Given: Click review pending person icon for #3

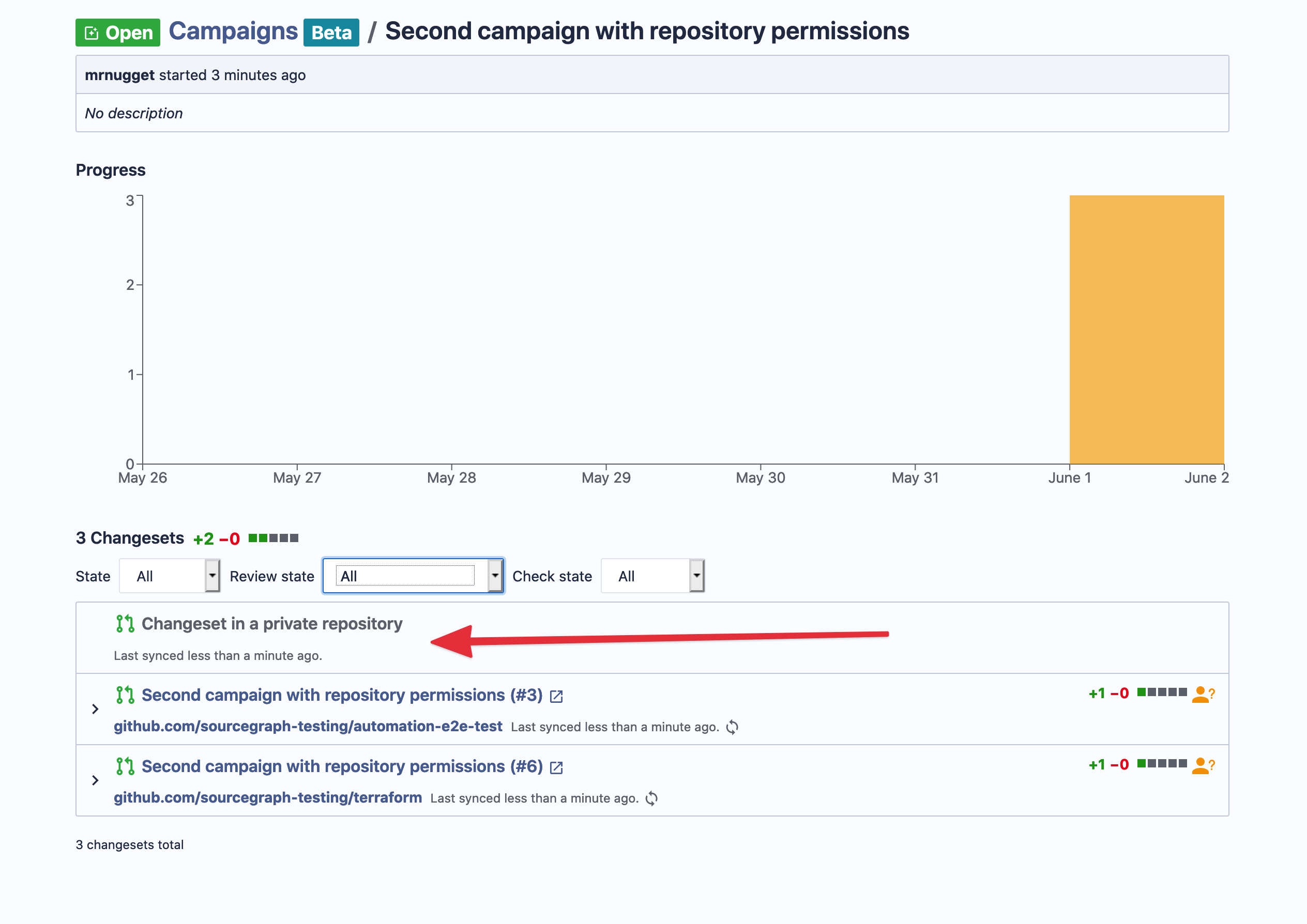Looking at the screenshot, I should pos(1202,694).
